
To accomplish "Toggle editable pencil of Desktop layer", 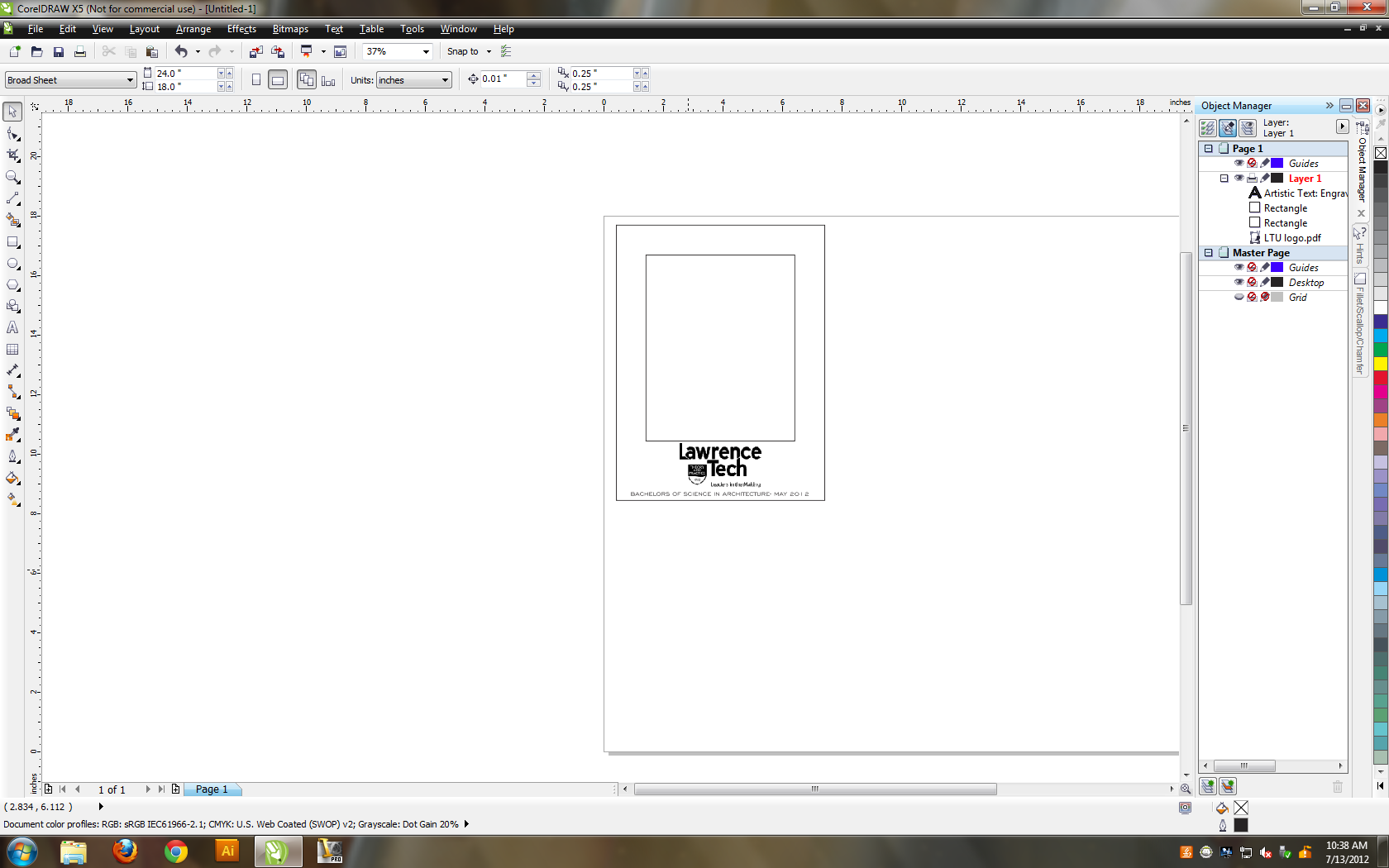I will coord(1265,282).
